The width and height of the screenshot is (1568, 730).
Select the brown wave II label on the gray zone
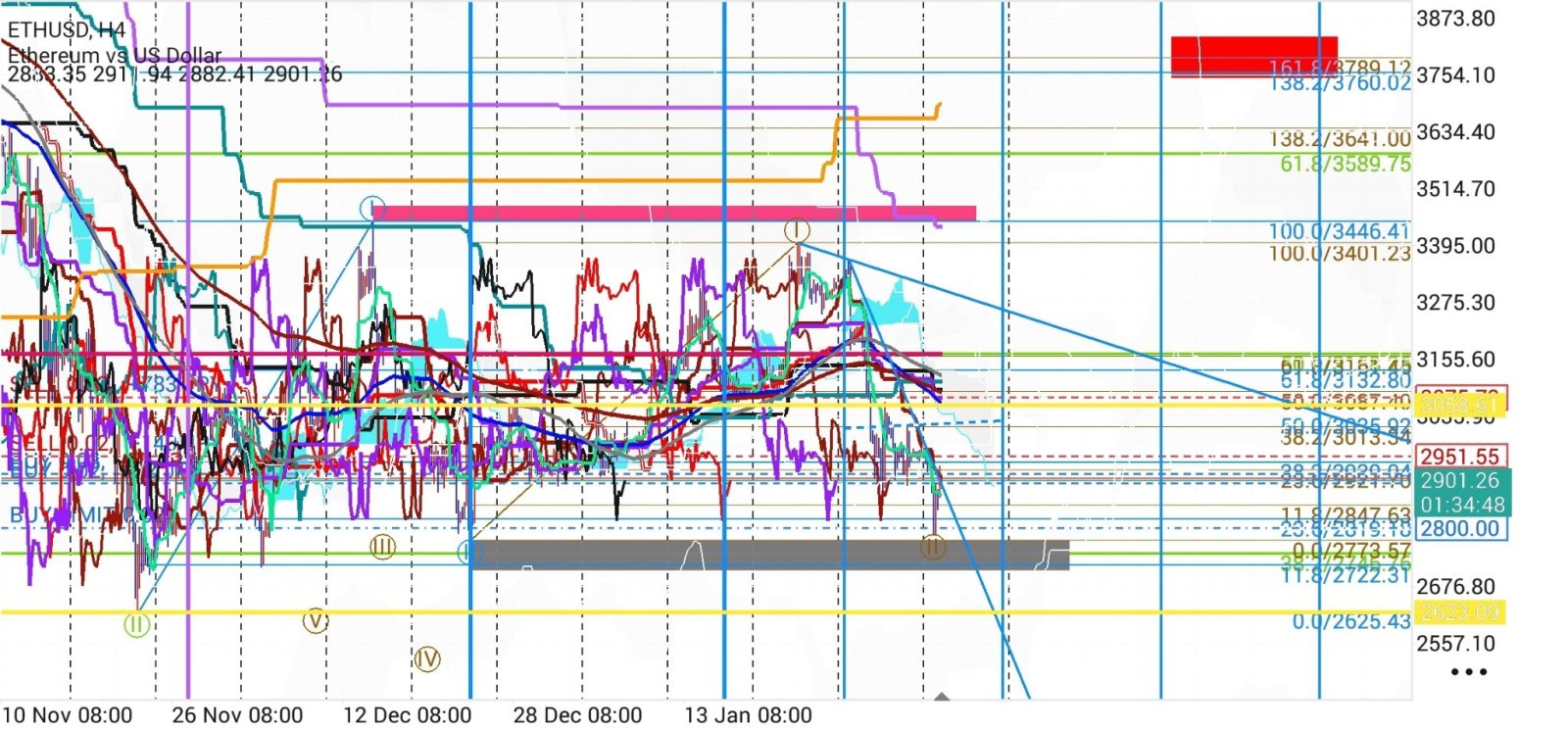(932, 548)
